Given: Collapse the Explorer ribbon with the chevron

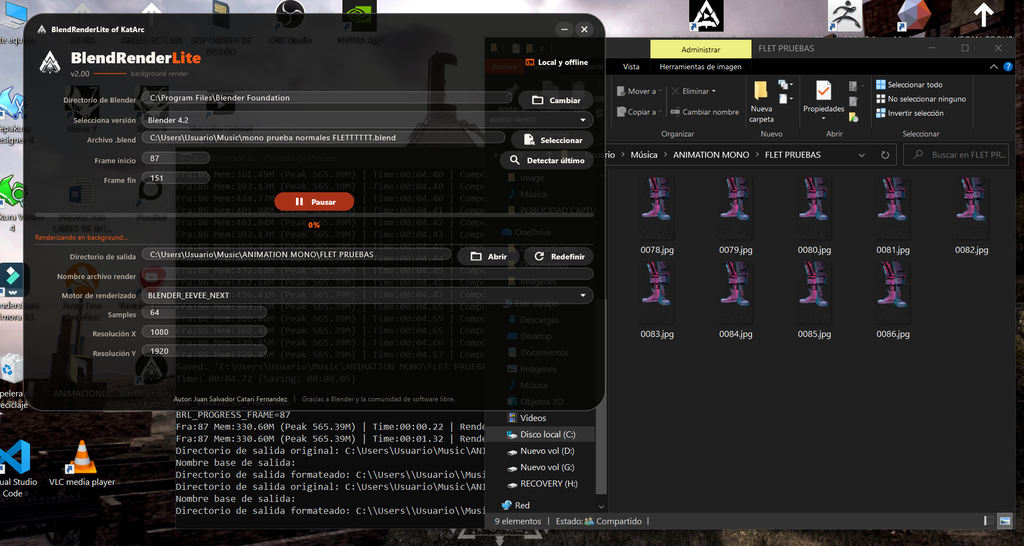Looking at the screenshot, I should click(994, 67).
